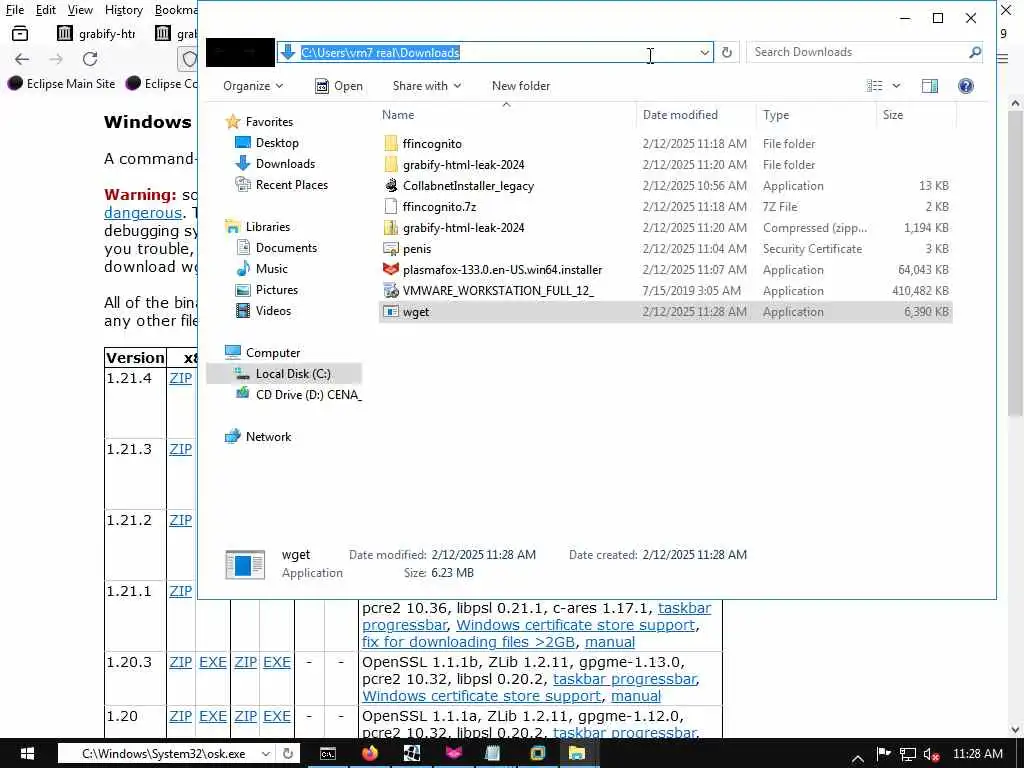Open the dangerous link in the warning
Image resolution: width=1024 pixels, height=768 pixels.
[143, 213]
